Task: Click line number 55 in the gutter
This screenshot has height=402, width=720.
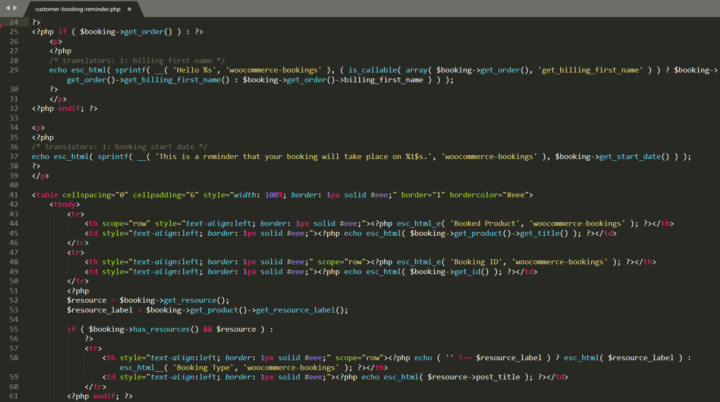Action: click(x=14, y=329)
